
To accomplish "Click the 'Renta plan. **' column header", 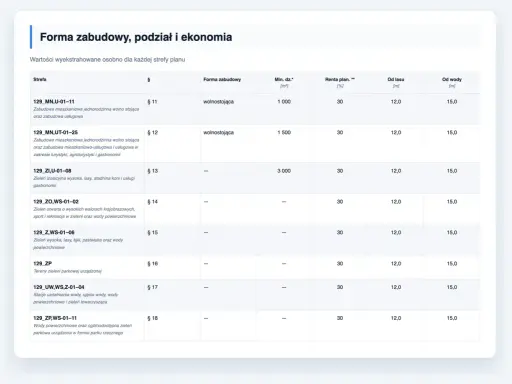I will 340,79.
